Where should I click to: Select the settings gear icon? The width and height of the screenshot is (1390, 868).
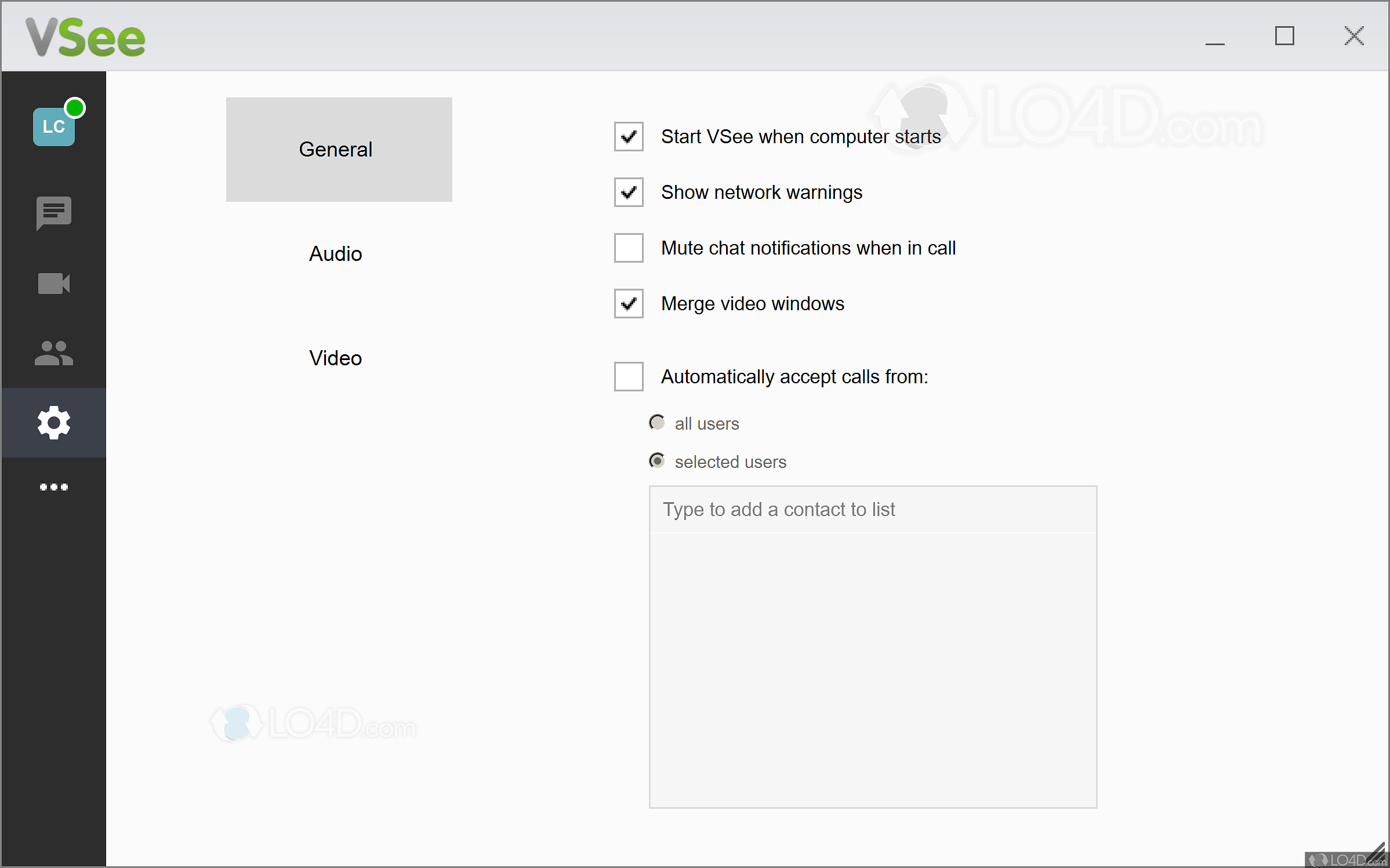(53, 423)
